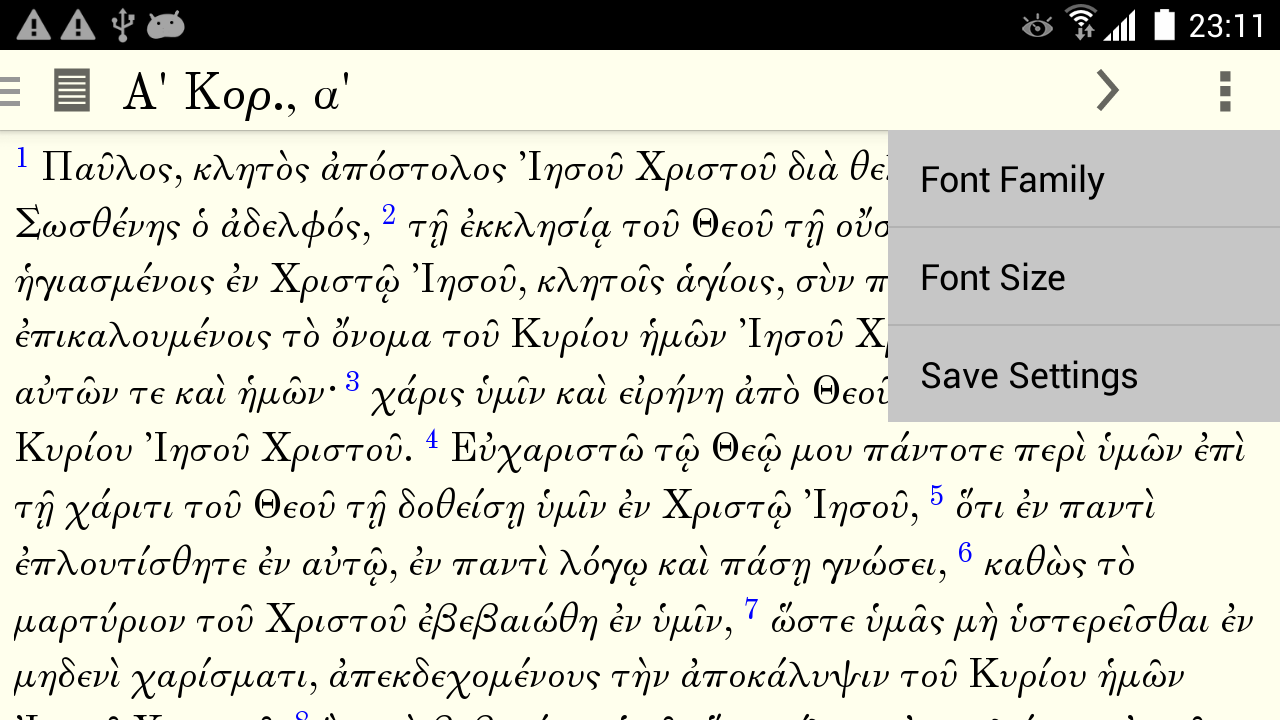
Task: Tap the Android debugging status icon
Action: (166, 25)
